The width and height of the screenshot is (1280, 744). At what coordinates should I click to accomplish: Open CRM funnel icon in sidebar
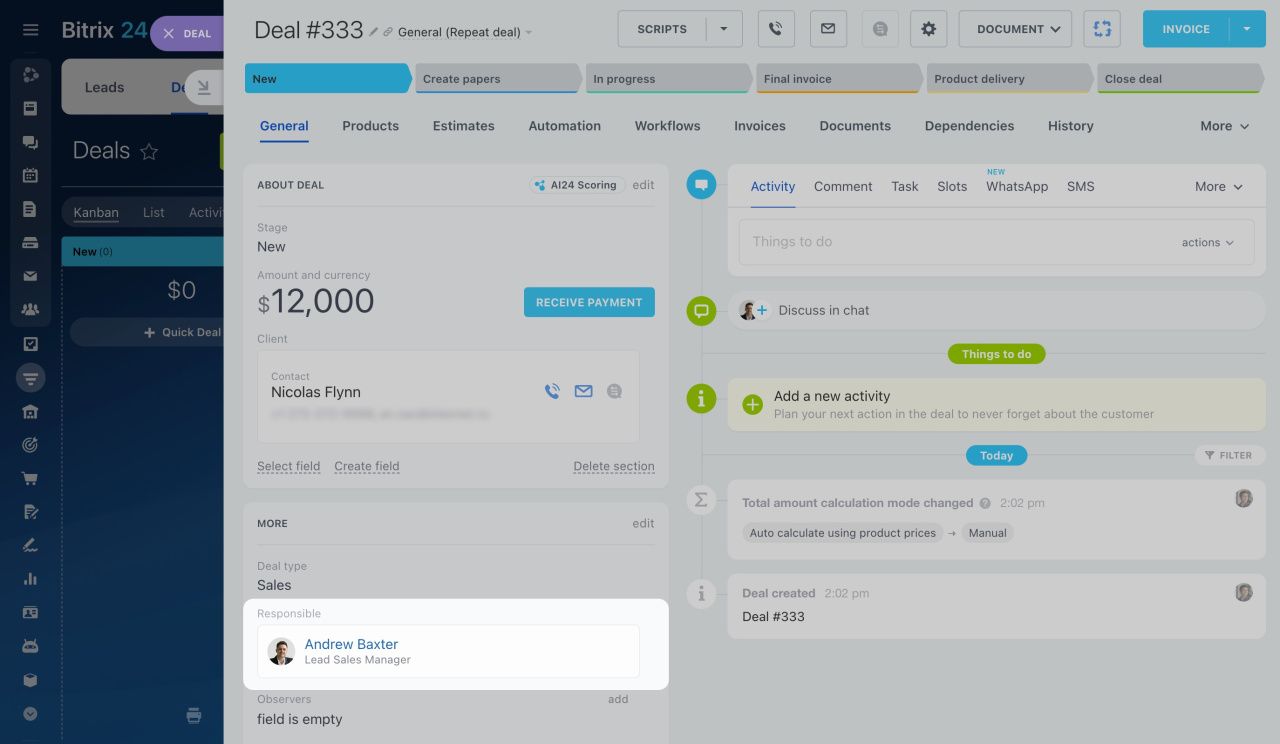pos(30,378)
